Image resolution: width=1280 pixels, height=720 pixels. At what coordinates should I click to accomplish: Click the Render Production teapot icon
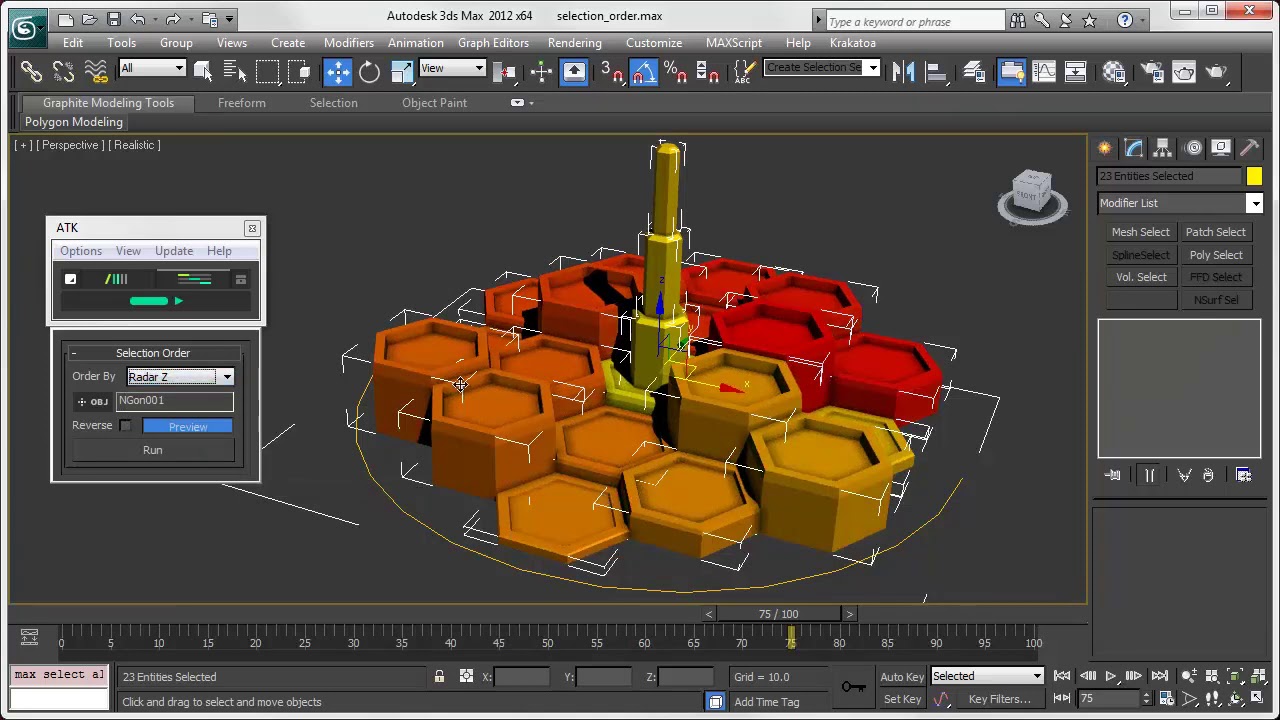tap(1216, 71)
